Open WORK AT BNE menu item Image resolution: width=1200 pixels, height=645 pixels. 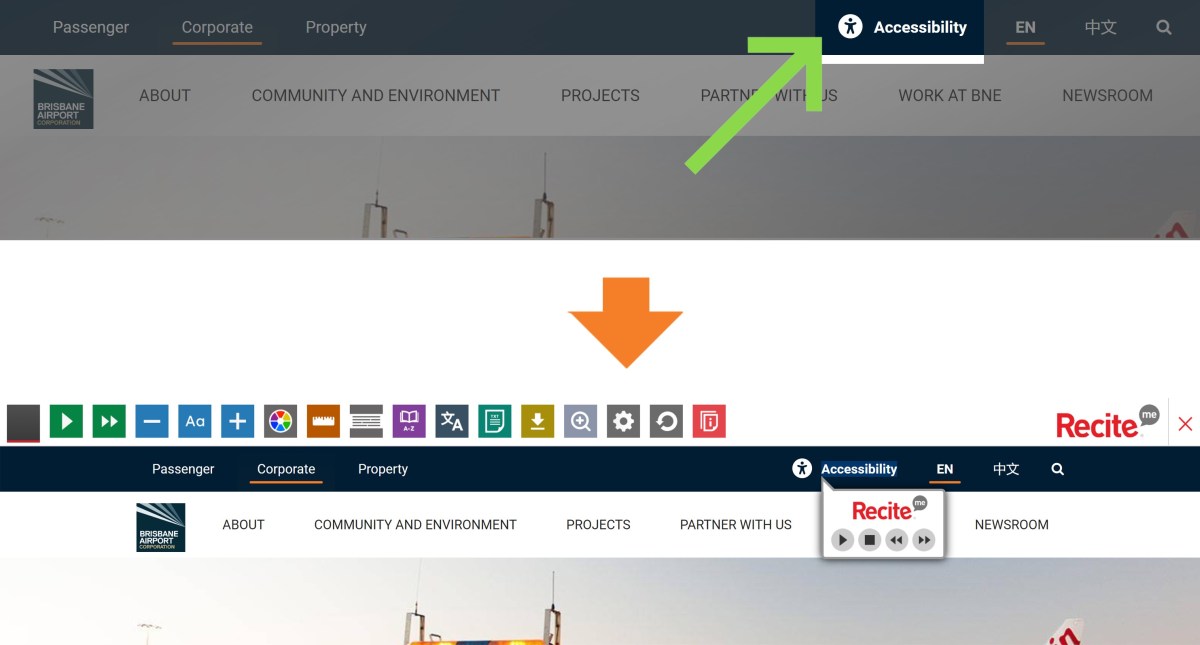(x=950, y=96)
